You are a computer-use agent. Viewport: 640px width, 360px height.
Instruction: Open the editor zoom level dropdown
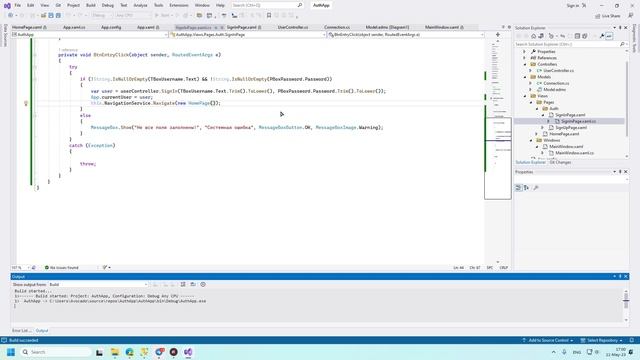[20, 268]
